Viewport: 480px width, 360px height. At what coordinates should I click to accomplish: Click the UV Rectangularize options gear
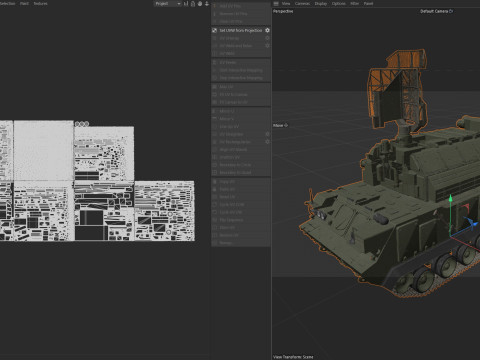click(x=267, y=142)
